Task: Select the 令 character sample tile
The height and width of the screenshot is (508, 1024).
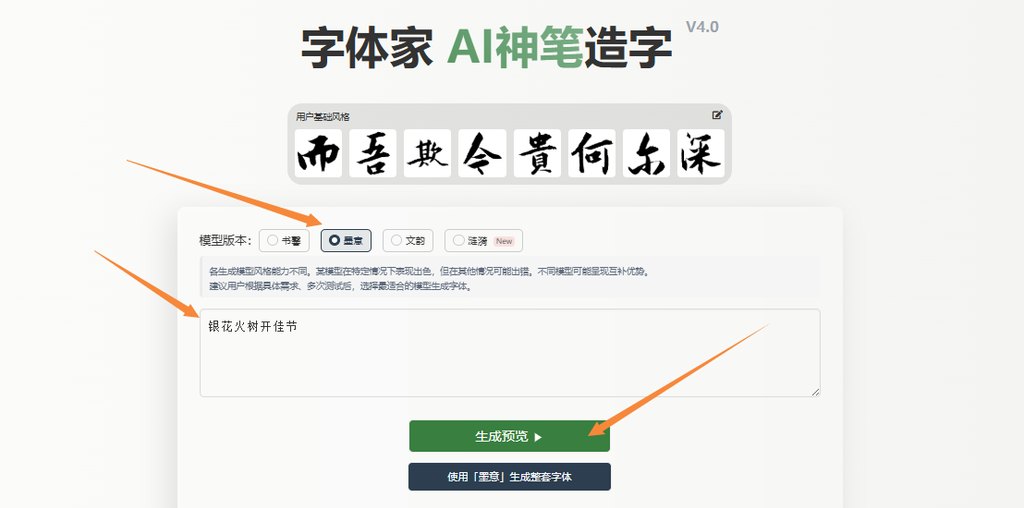Action: [x=483, y=153]
